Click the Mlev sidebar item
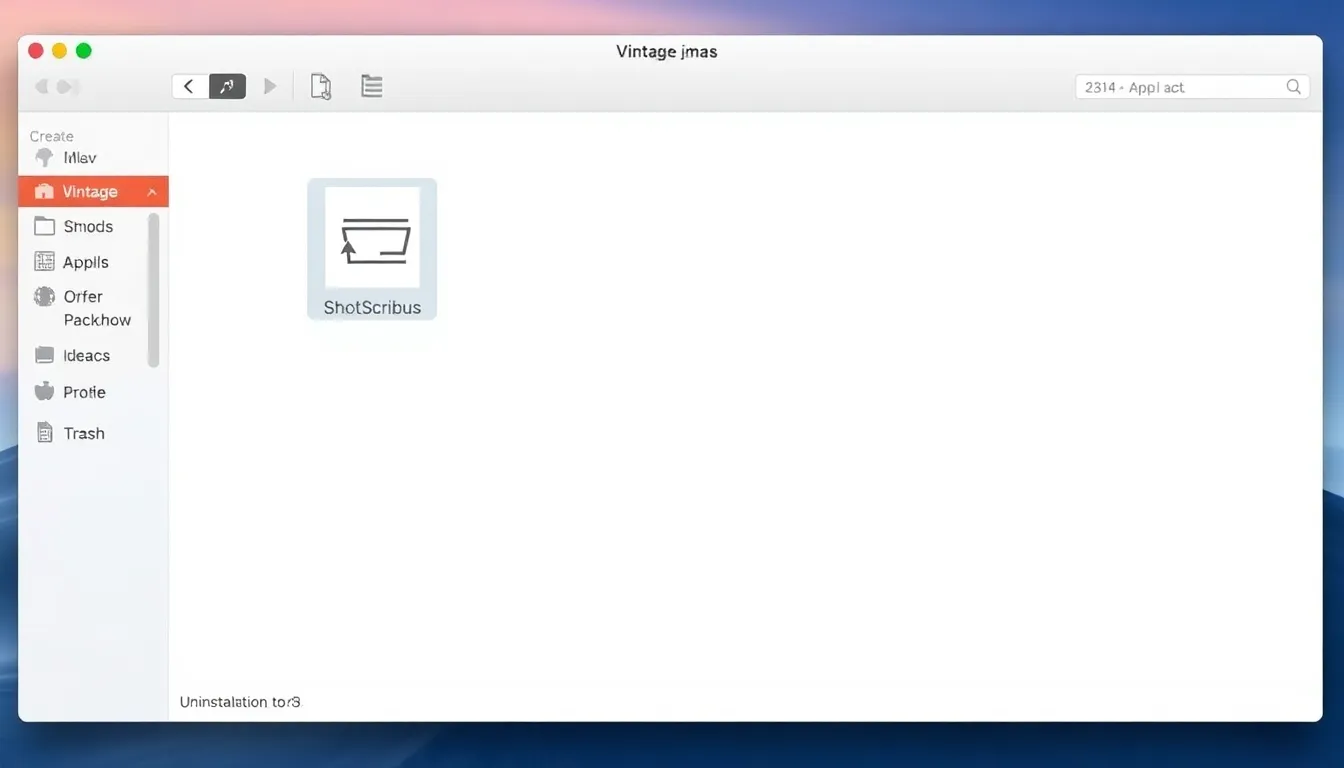 [79, 158]
